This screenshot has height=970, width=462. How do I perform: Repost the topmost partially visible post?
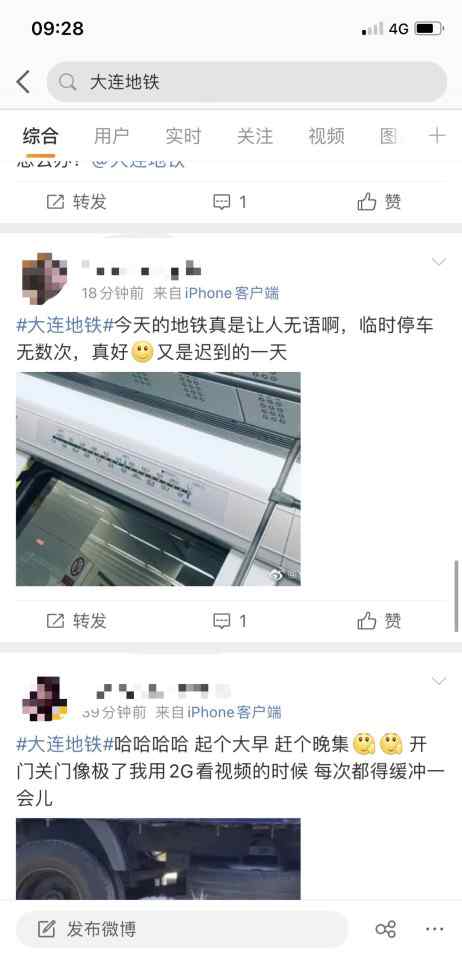point(77,202)
